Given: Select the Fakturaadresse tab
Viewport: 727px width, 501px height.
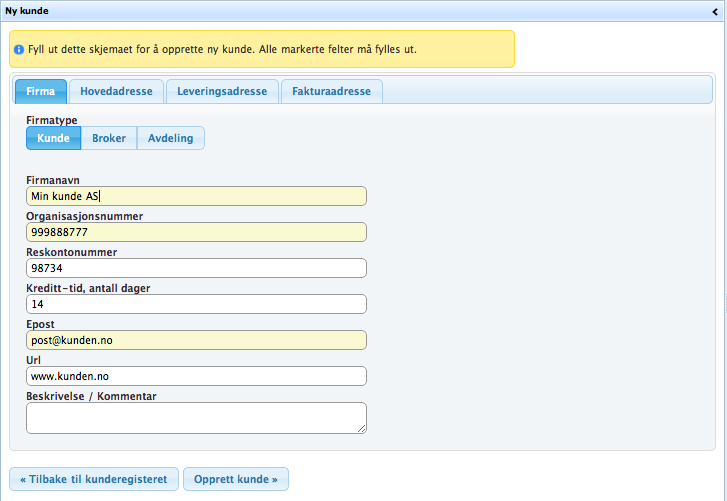Looking at the screenshot, I should (331, 91).
